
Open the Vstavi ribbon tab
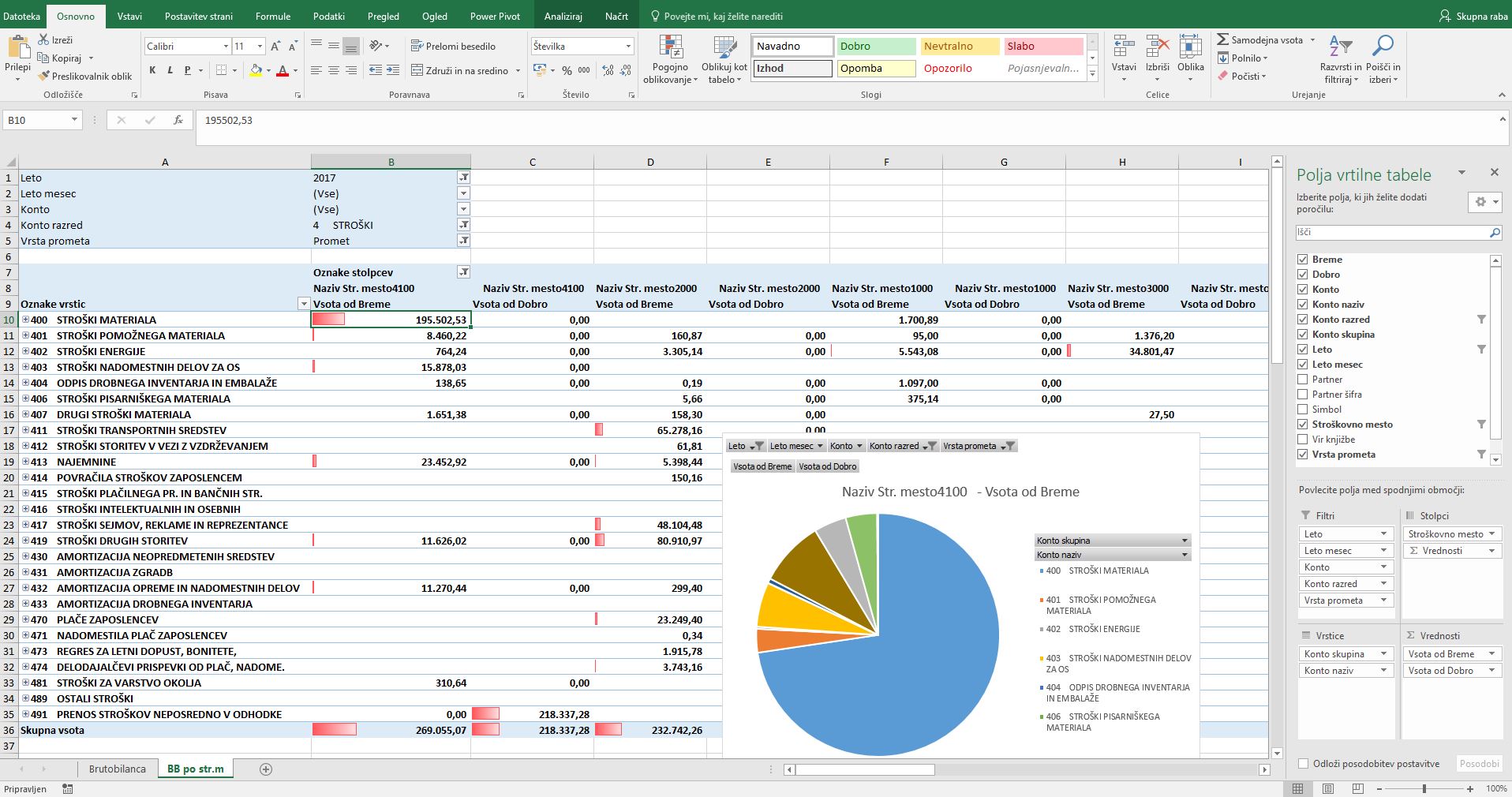[x=129, y=16]
